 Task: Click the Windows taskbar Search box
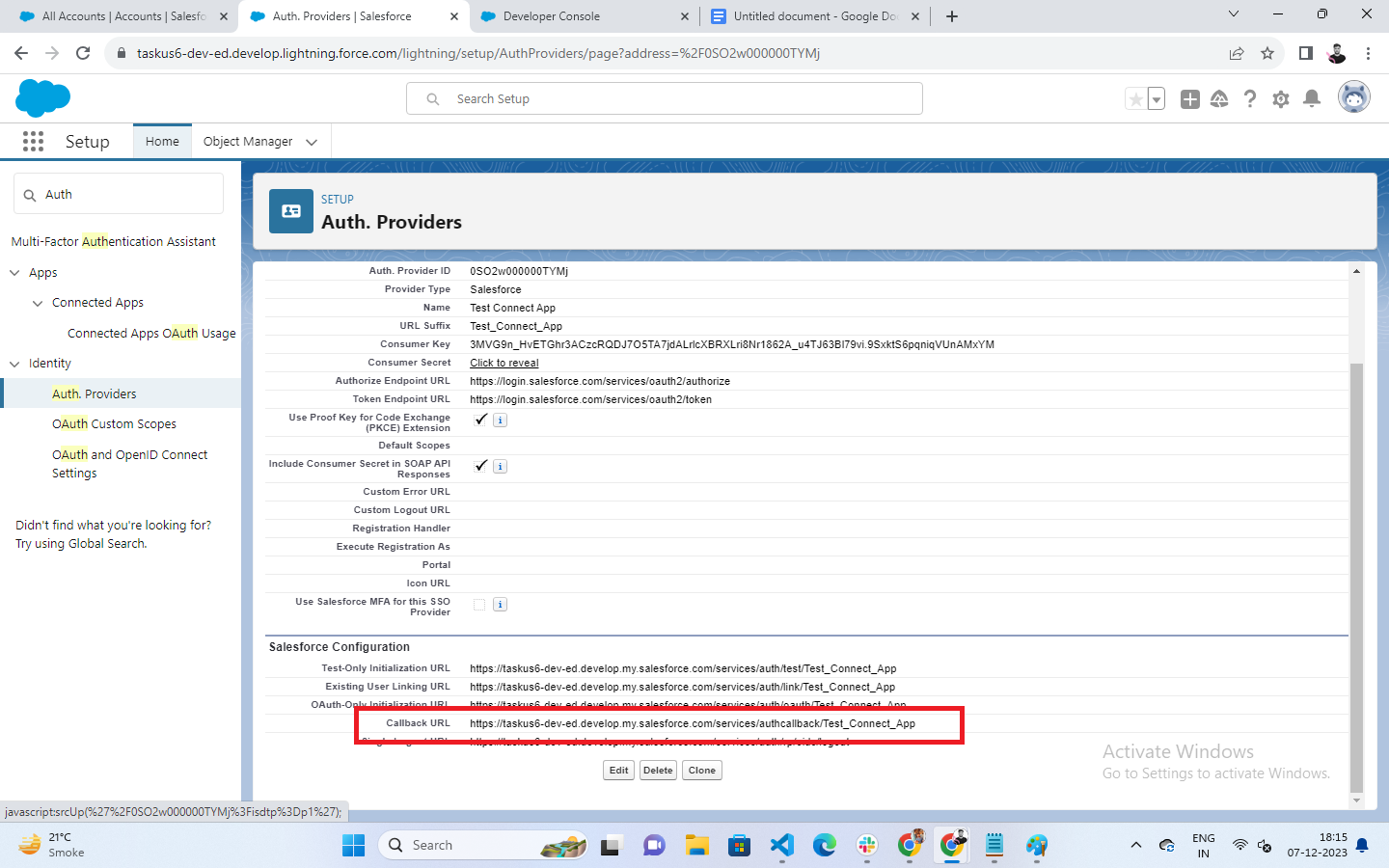(483, 846)
